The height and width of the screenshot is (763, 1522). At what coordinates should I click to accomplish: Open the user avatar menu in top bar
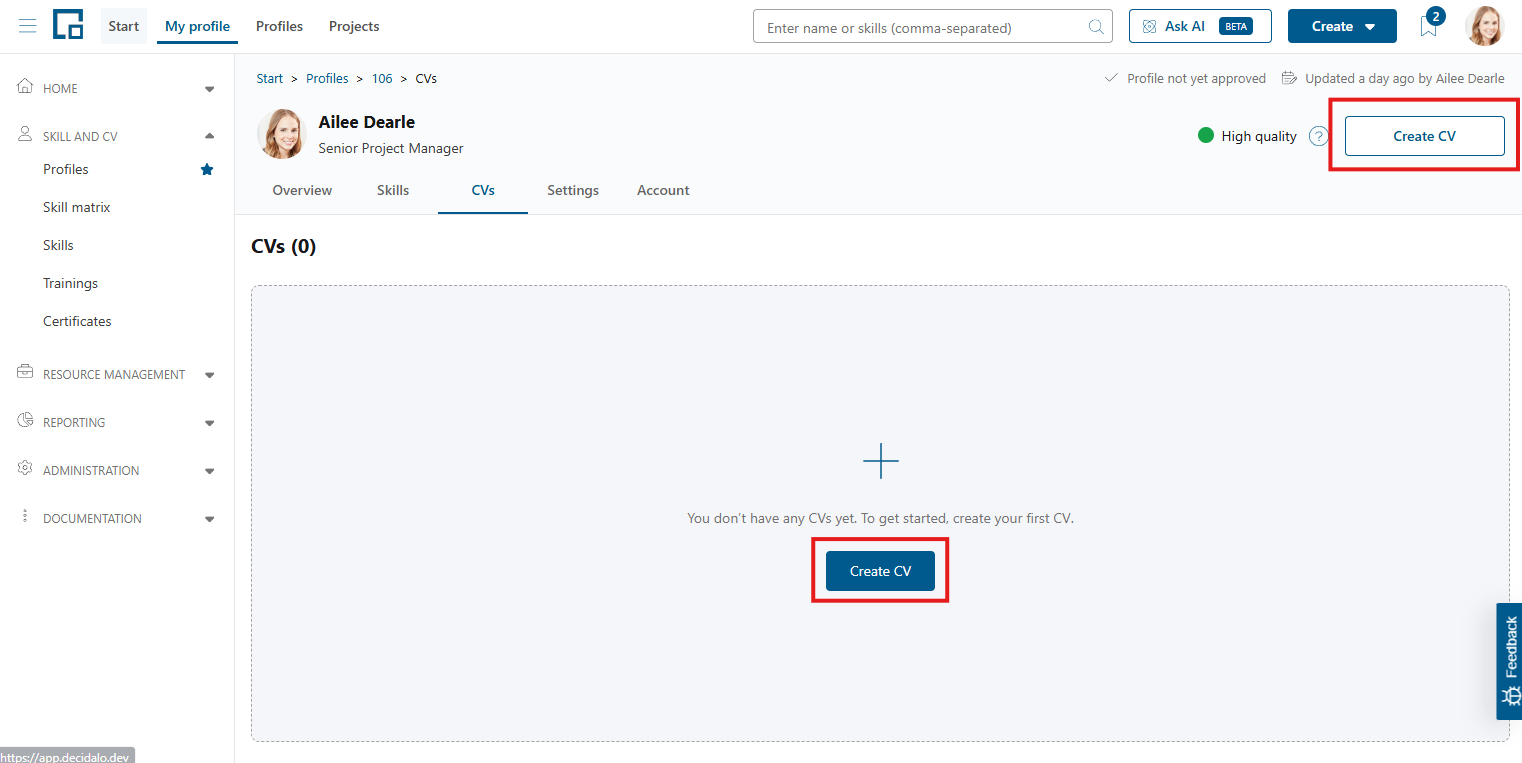click(x=1484, y=26)
